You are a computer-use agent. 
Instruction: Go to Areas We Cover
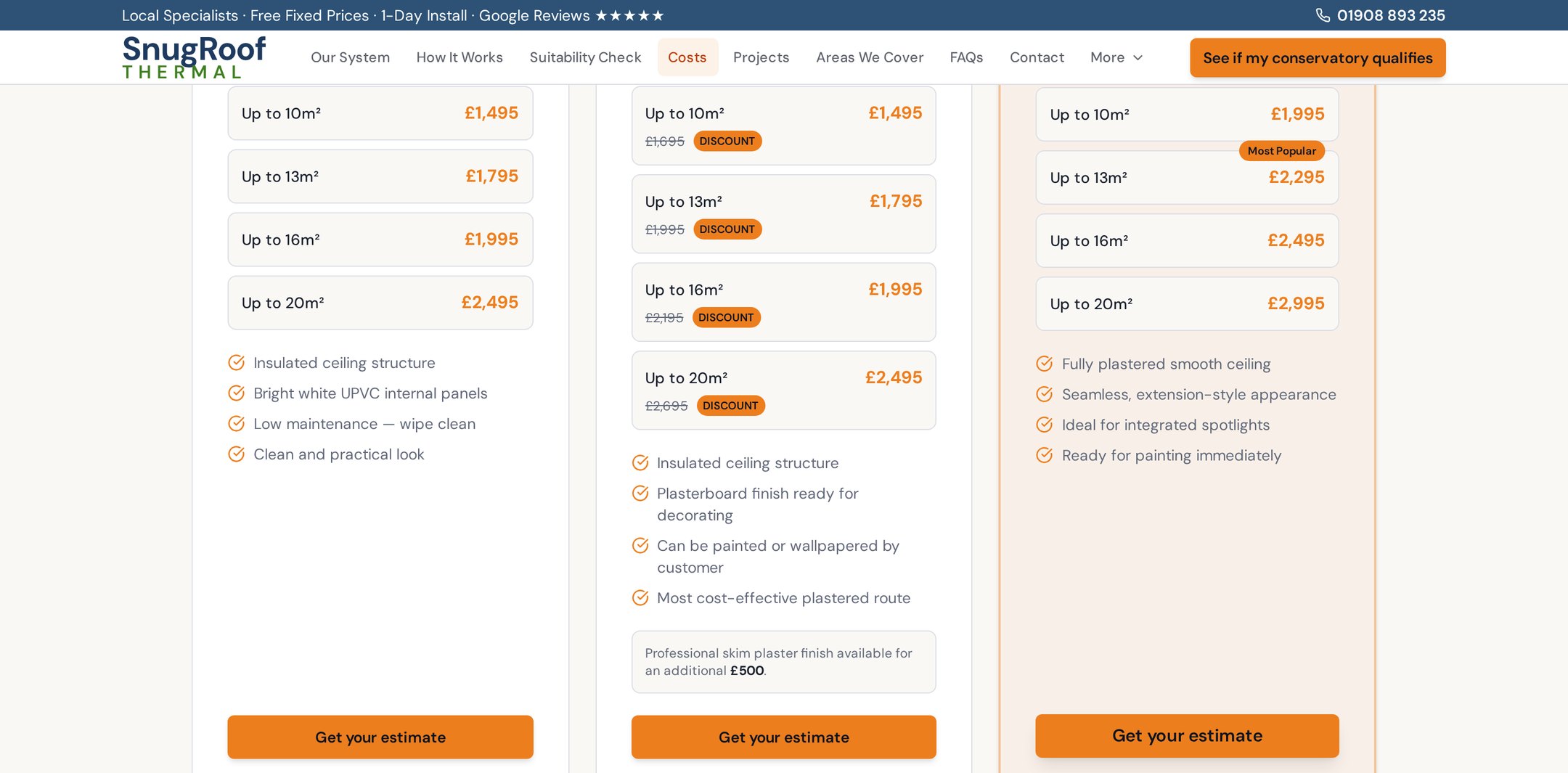point(870,57)
